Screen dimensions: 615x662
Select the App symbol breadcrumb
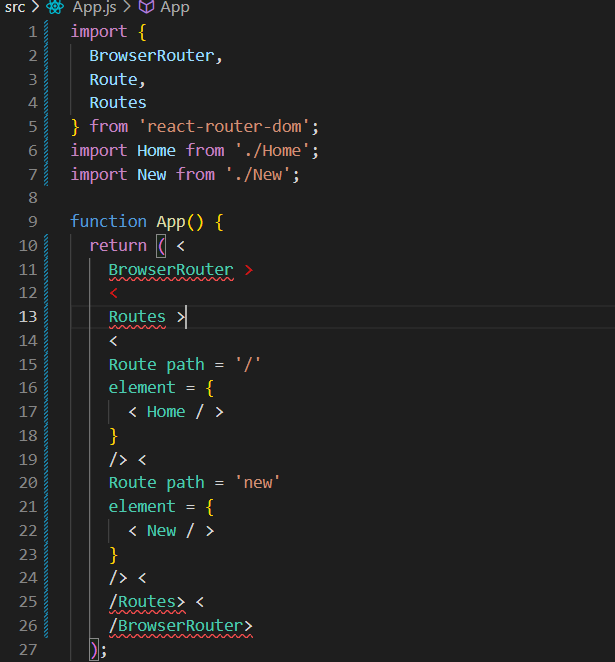pos(175,8)
